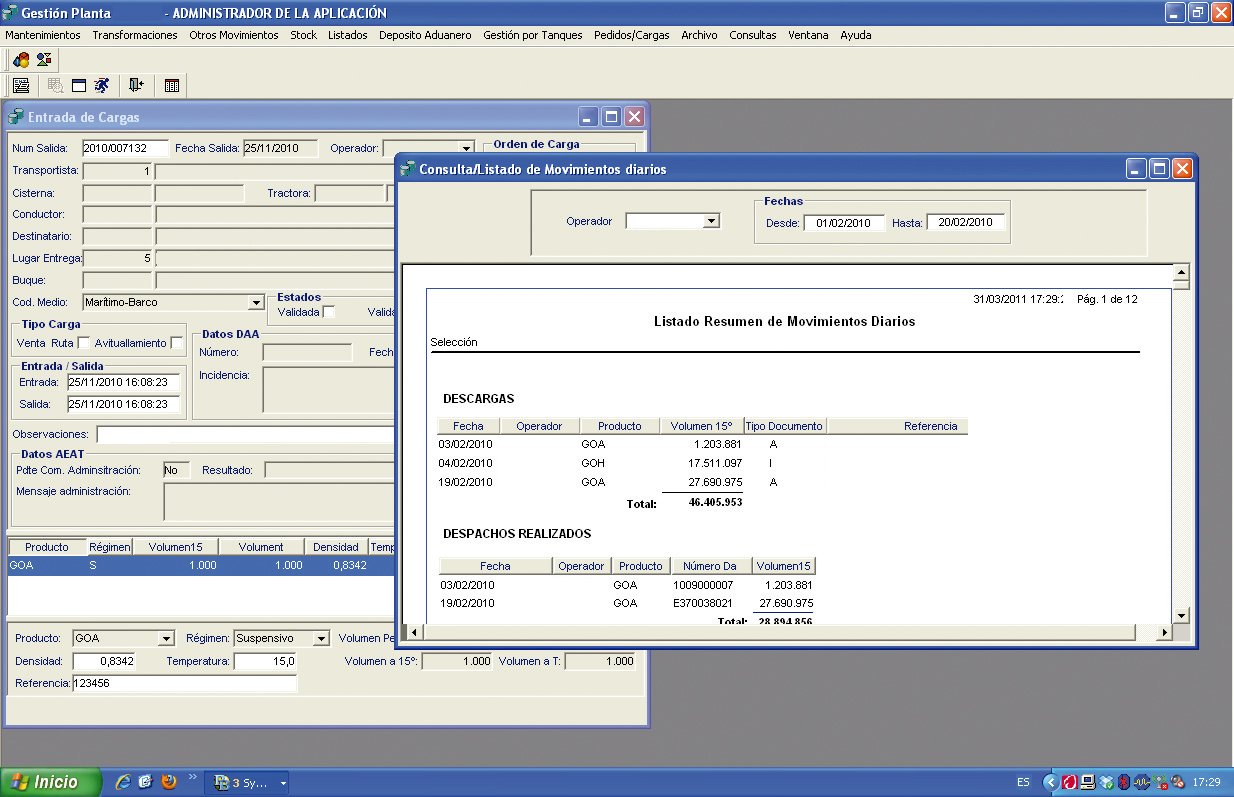Enable the Ruta checkbox under Tipo Carga
1234x797 pixels.
tap(84, 343)
